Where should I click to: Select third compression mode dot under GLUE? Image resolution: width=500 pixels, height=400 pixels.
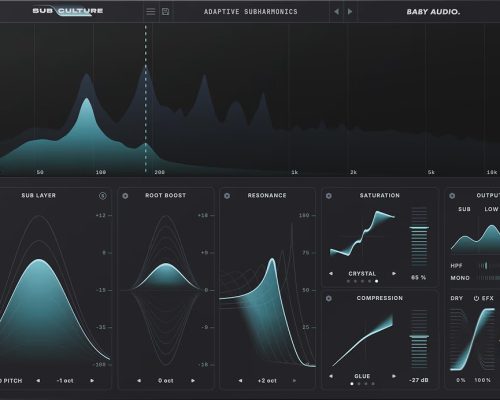[x=366, y=384]
